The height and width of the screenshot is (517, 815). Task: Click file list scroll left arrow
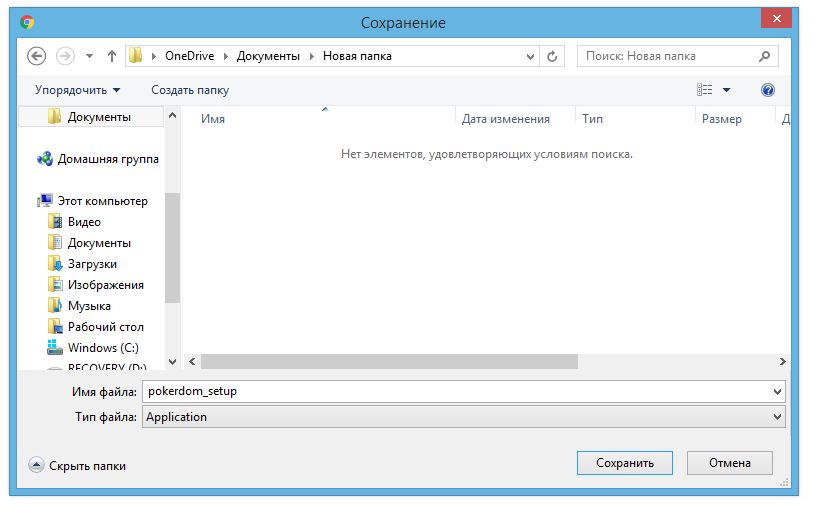click(x=192, y=362)
